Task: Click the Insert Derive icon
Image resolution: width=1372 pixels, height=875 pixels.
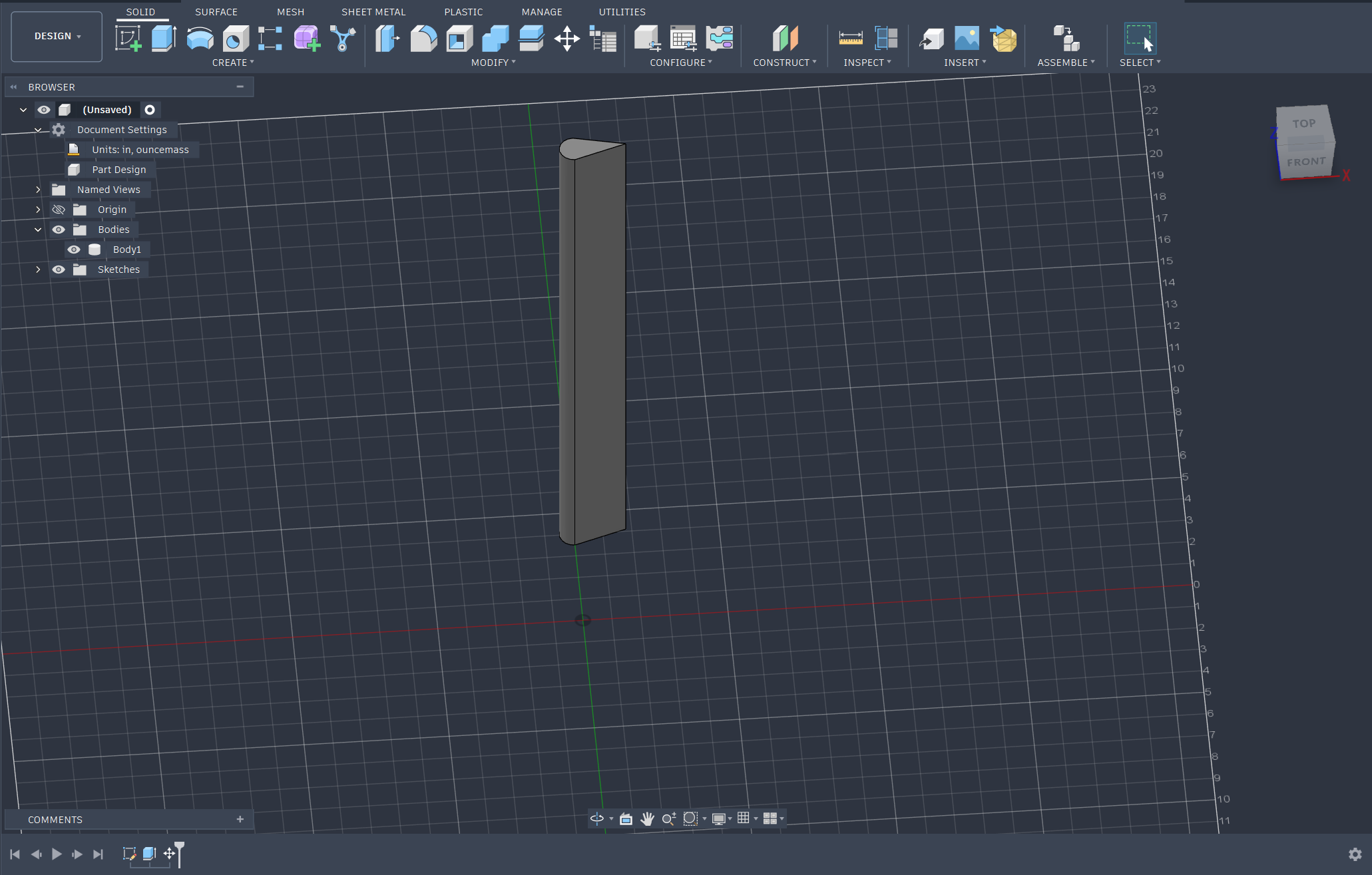Action: click(931, 39)
